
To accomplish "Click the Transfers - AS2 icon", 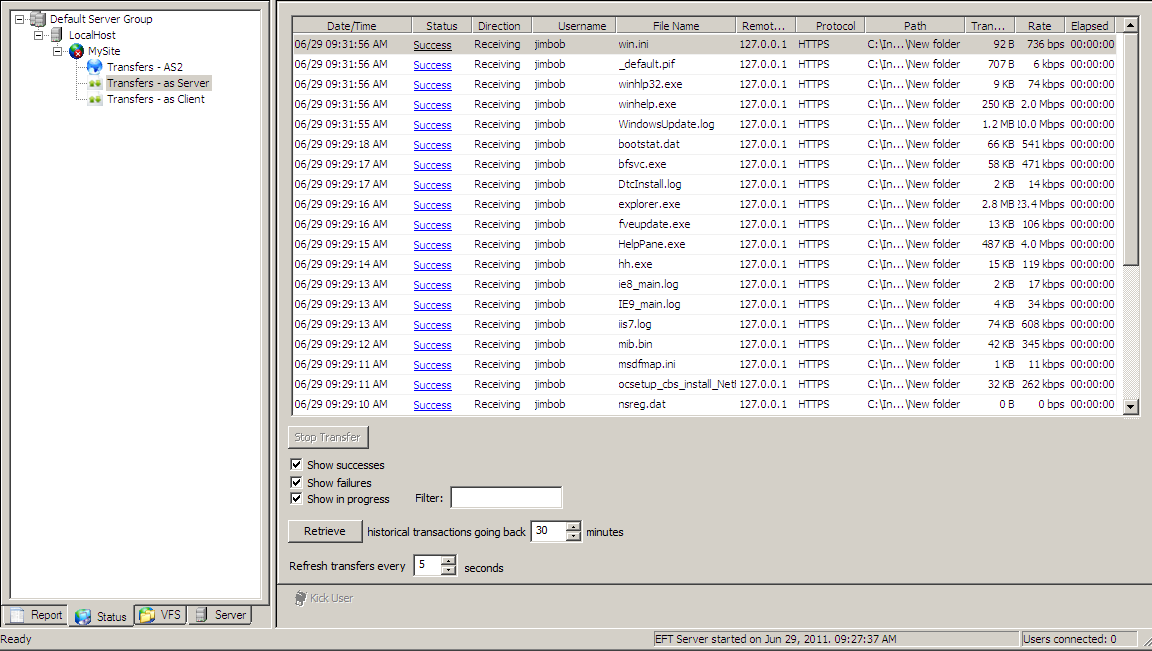I will pyautogui.click(x=95, y=67).
